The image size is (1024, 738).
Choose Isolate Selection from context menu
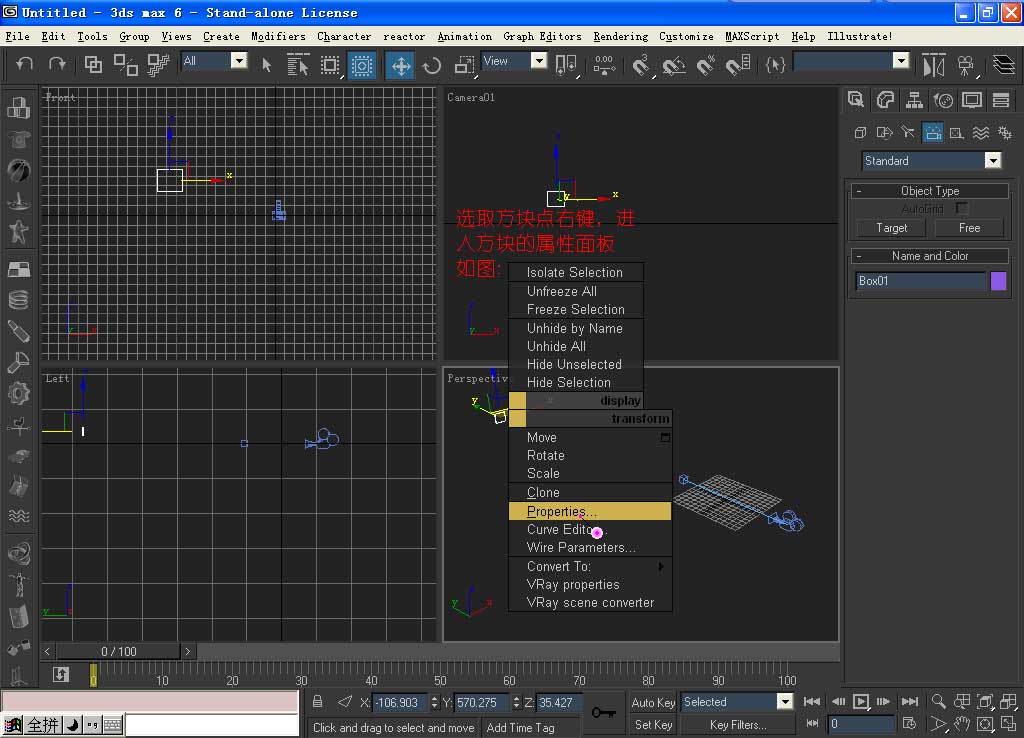click(576, 272)
